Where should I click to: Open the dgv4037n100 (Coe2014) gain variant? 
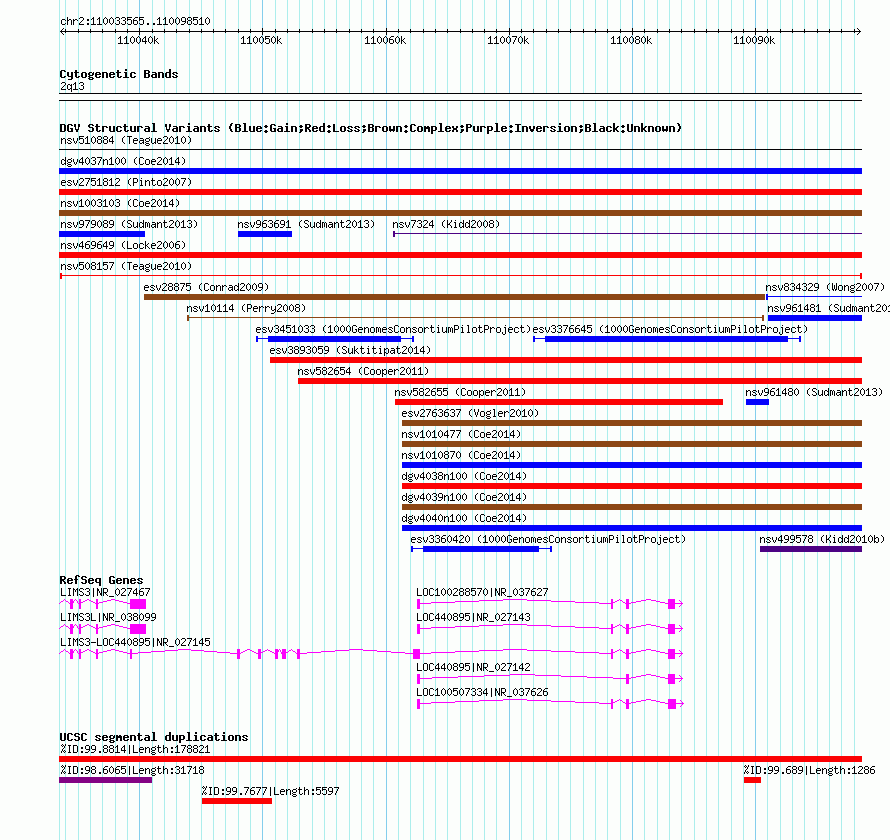point(460,171)
